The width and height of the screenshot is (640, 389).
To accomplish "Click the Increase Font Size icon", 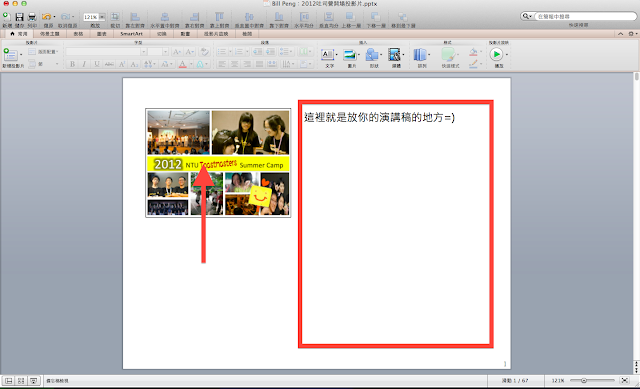I will (177, 52).
